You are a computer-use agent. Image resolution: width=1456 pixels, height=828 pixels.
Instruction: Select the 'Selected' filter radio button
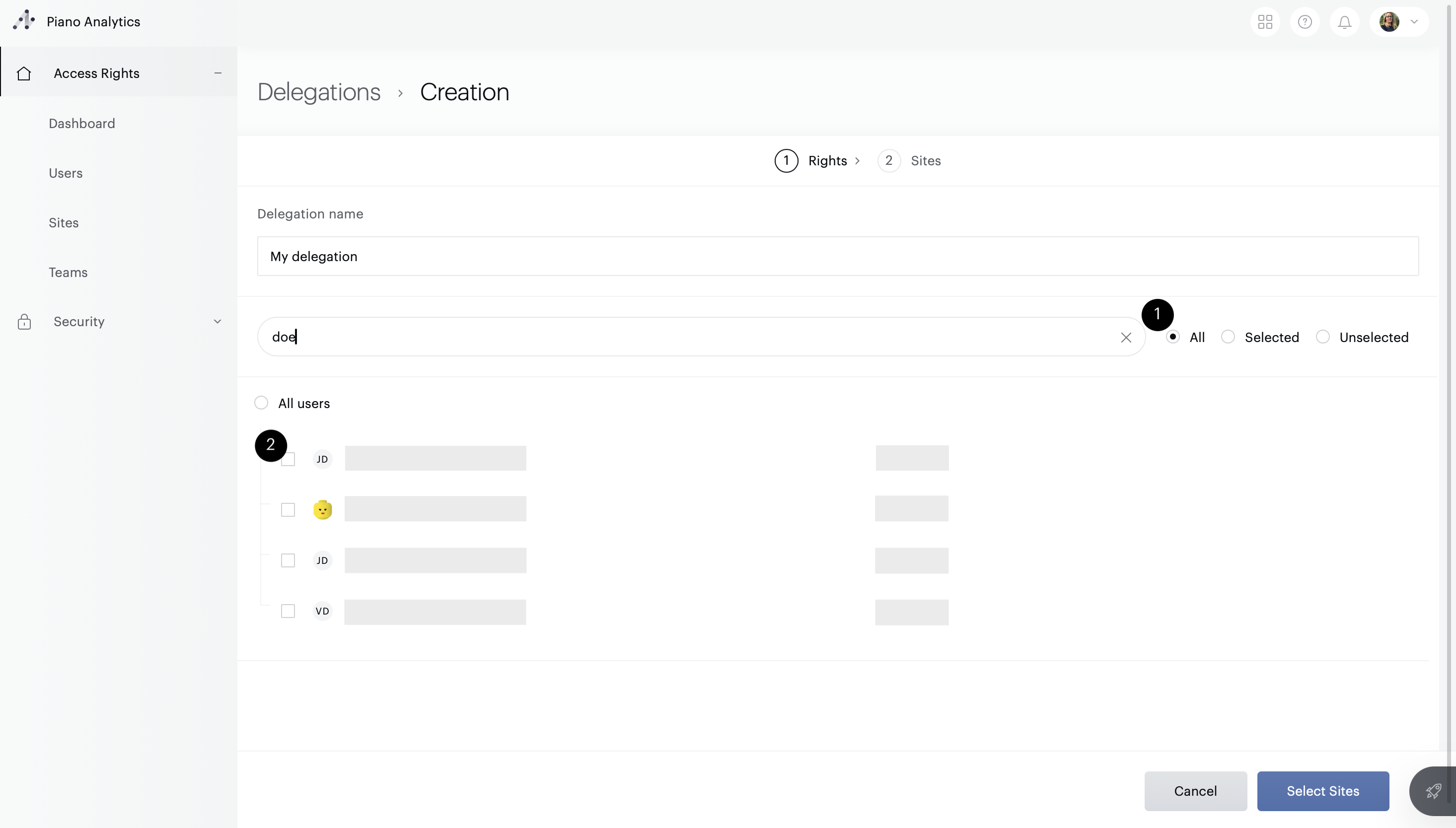point(1228,337)
